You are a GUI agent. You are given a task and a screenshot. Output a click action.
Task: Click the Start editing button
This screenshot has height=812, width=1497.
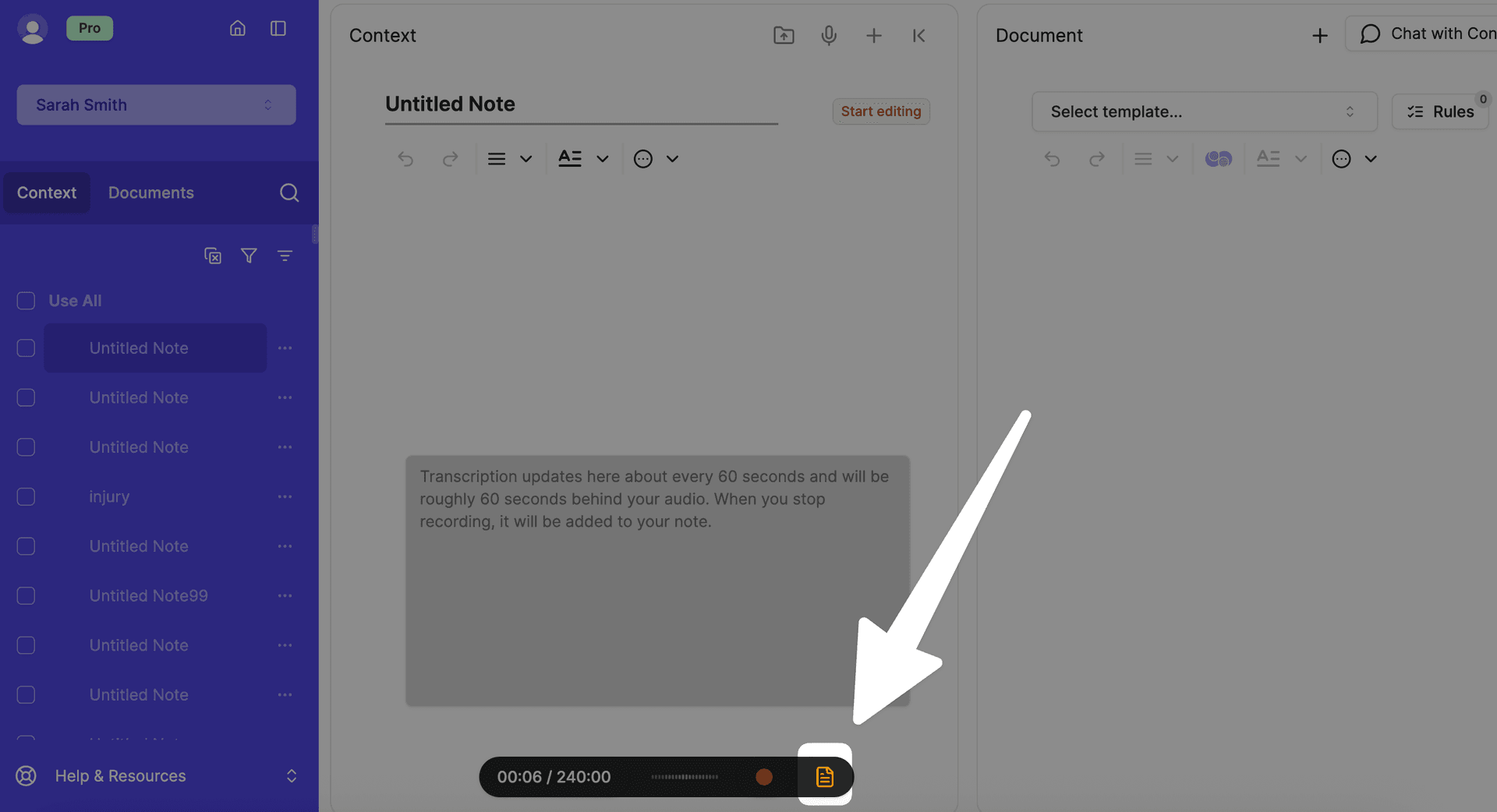tap(880, 111)
